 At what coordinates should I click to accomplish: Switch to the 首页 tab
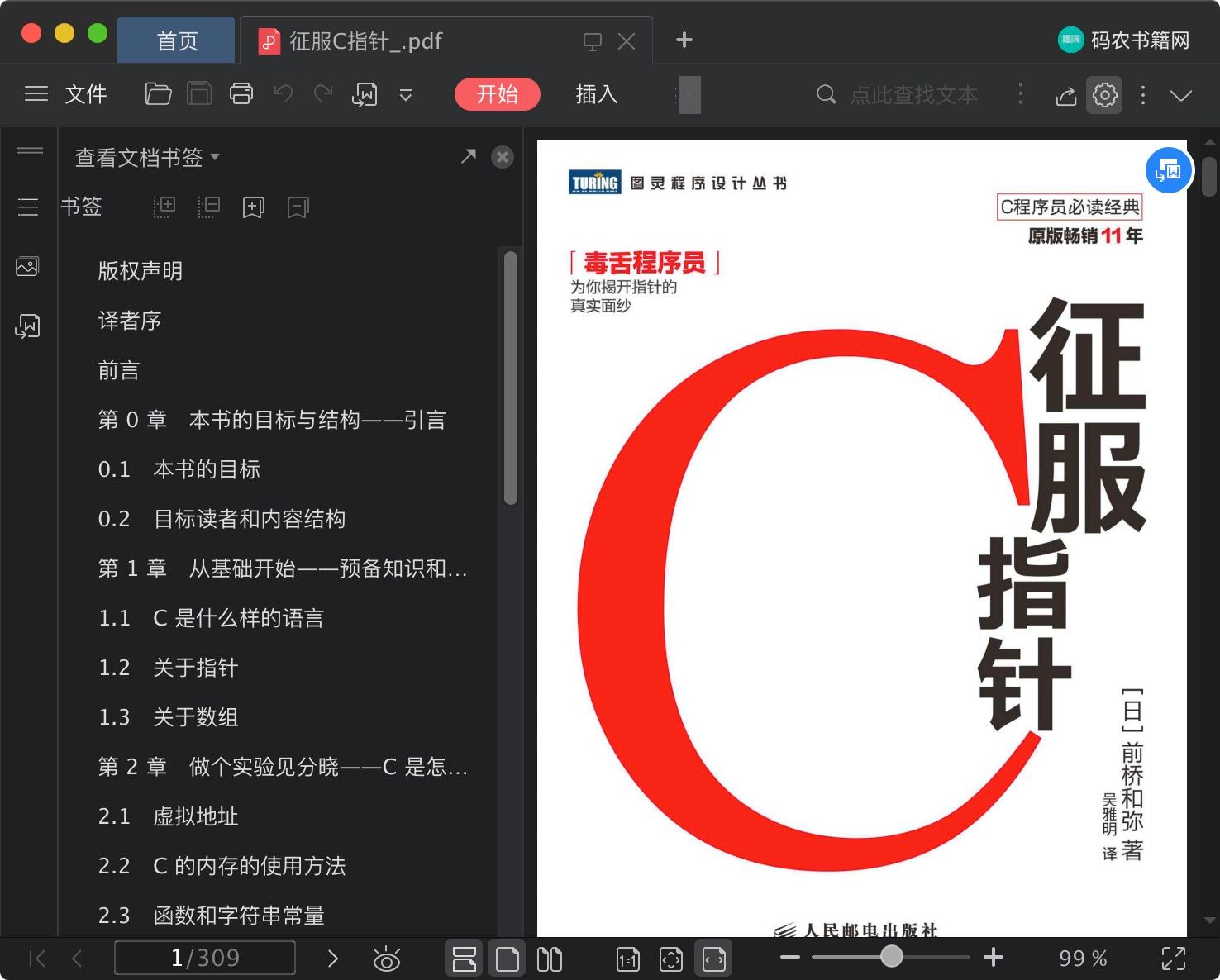[x=177, y=40]
